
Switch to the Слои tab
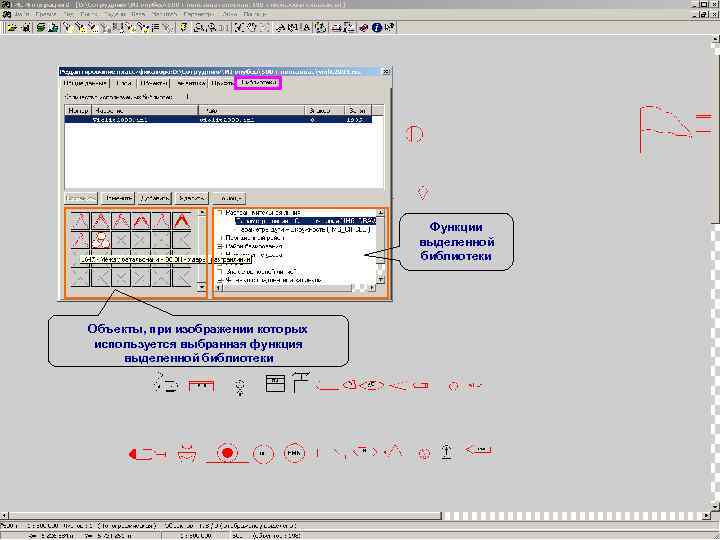124,83
